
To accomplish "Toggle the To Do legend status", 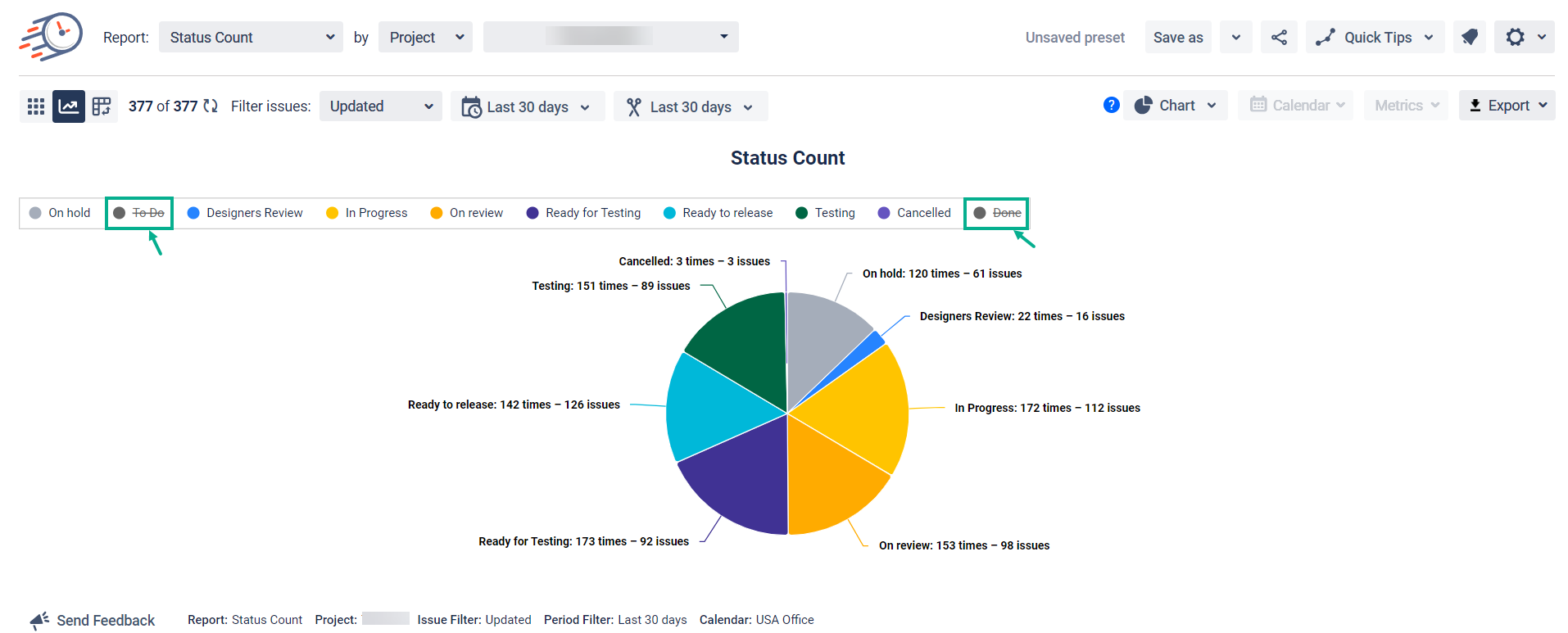I will (x=139, y=213).
